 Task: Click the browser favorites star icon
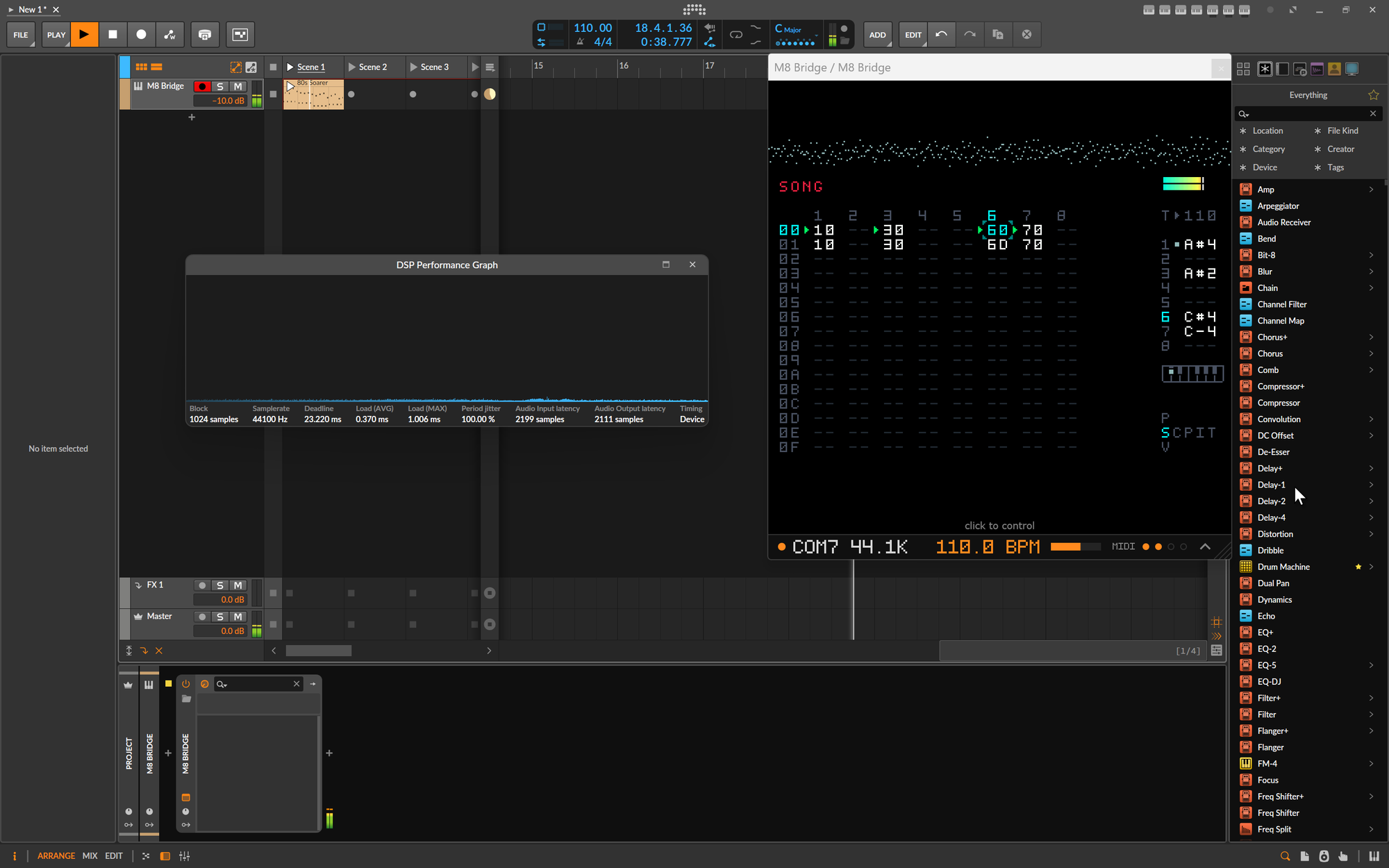[x=1373, y=95]
